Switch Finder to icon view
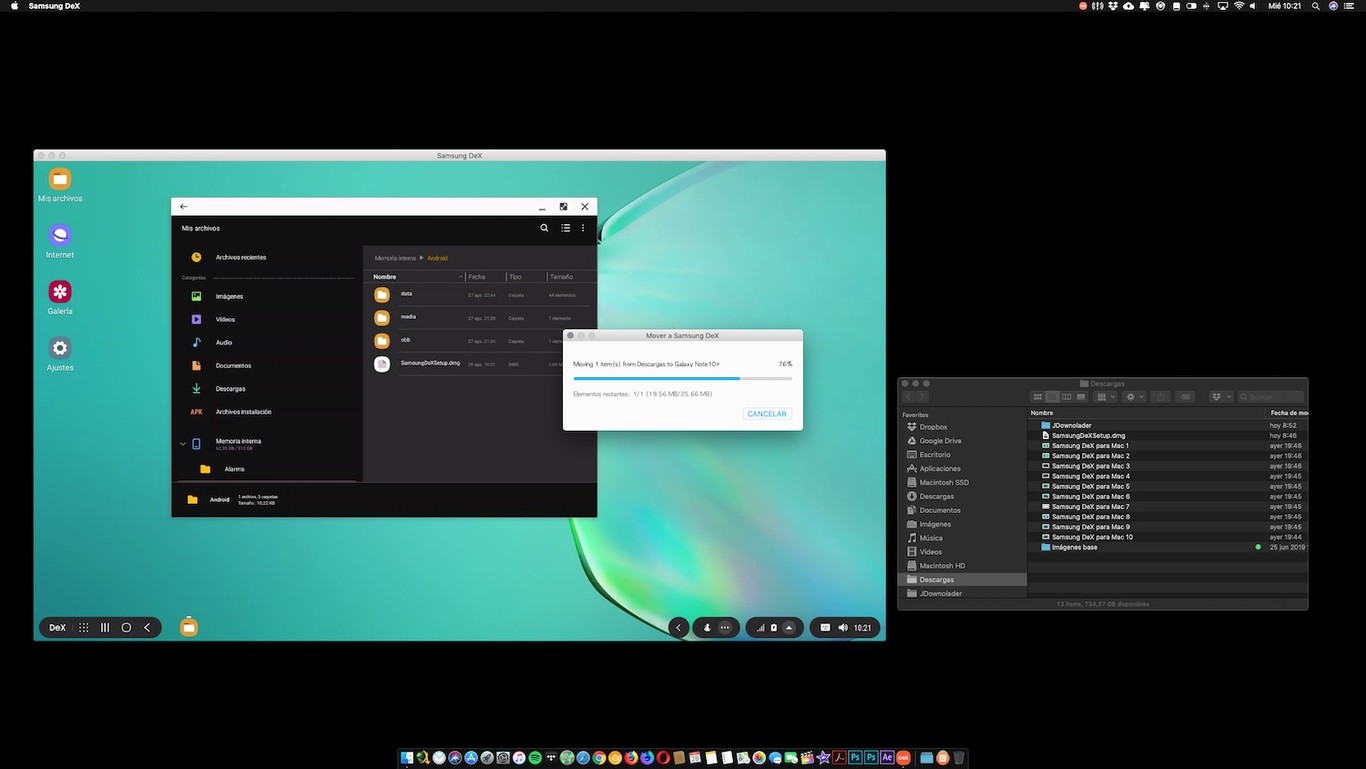Viewport: 1366px width, 769px height. point(1037,396)
